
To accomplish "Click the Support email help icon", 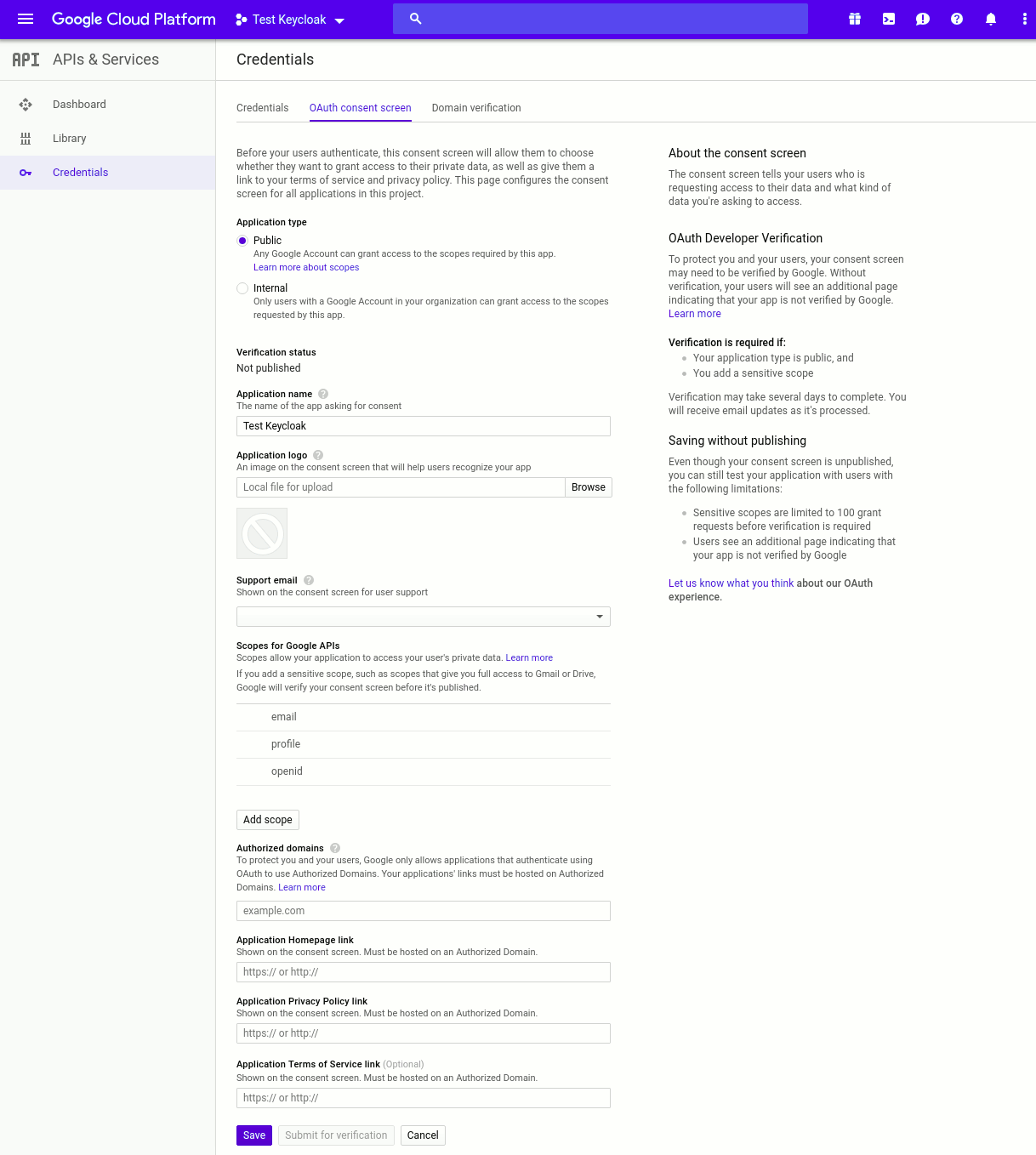I will coord(309,580).
